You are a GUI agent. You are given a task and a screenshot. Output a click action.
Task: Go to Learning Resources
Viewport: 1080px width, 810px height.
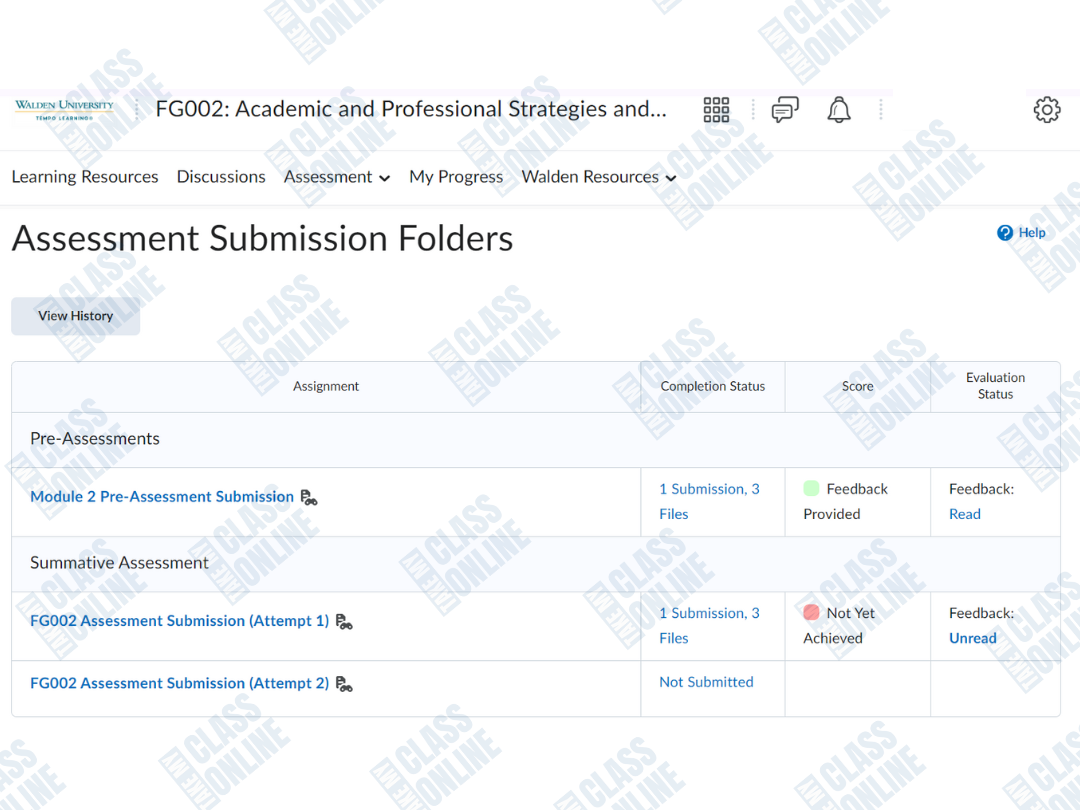85,177
